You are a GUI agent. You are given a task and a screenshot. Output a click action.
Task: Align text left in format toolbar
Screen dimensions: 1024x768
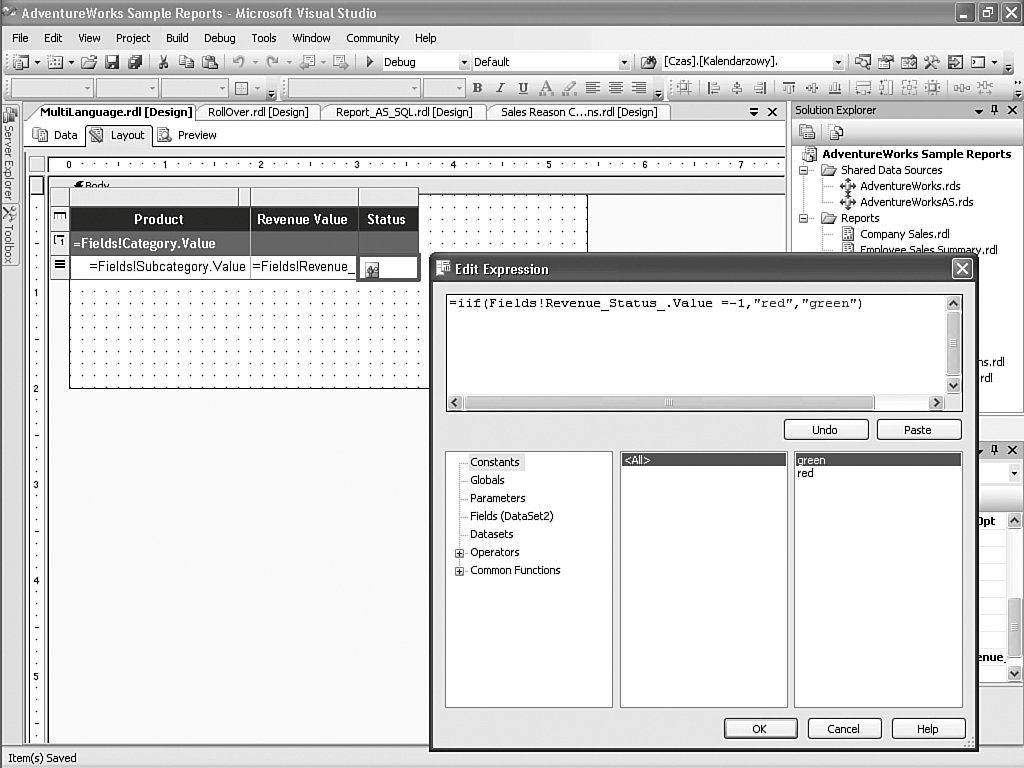(x=592, y=88)
